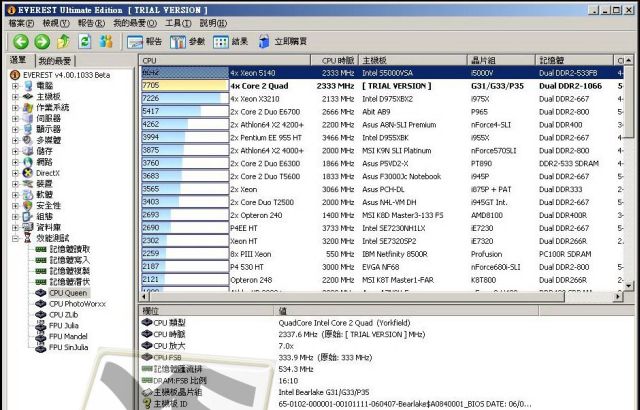
Task: Open the 參數 parameters toolbar button
Action: [188, 42]
